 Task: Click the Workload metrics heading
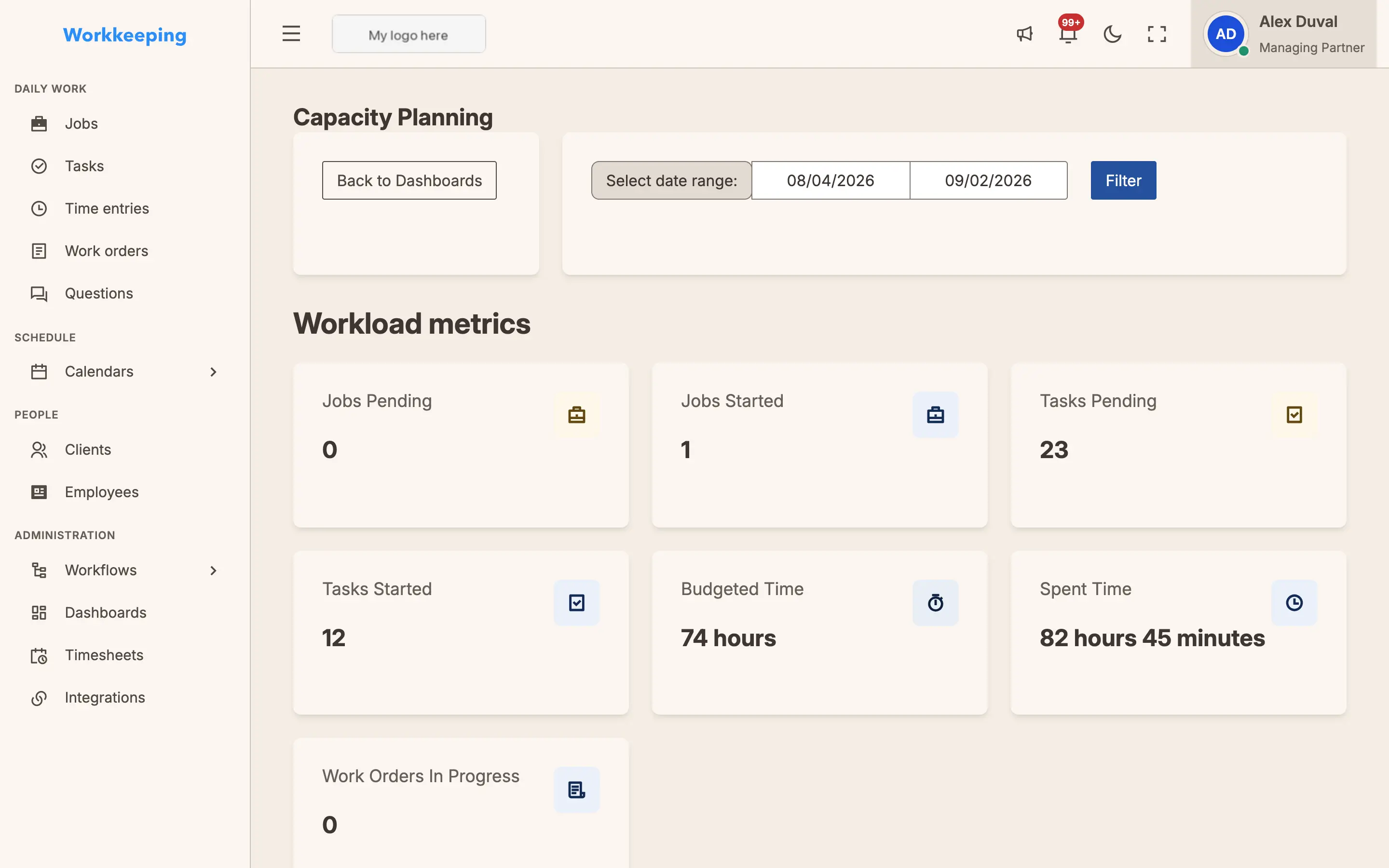tap(411, 323)
